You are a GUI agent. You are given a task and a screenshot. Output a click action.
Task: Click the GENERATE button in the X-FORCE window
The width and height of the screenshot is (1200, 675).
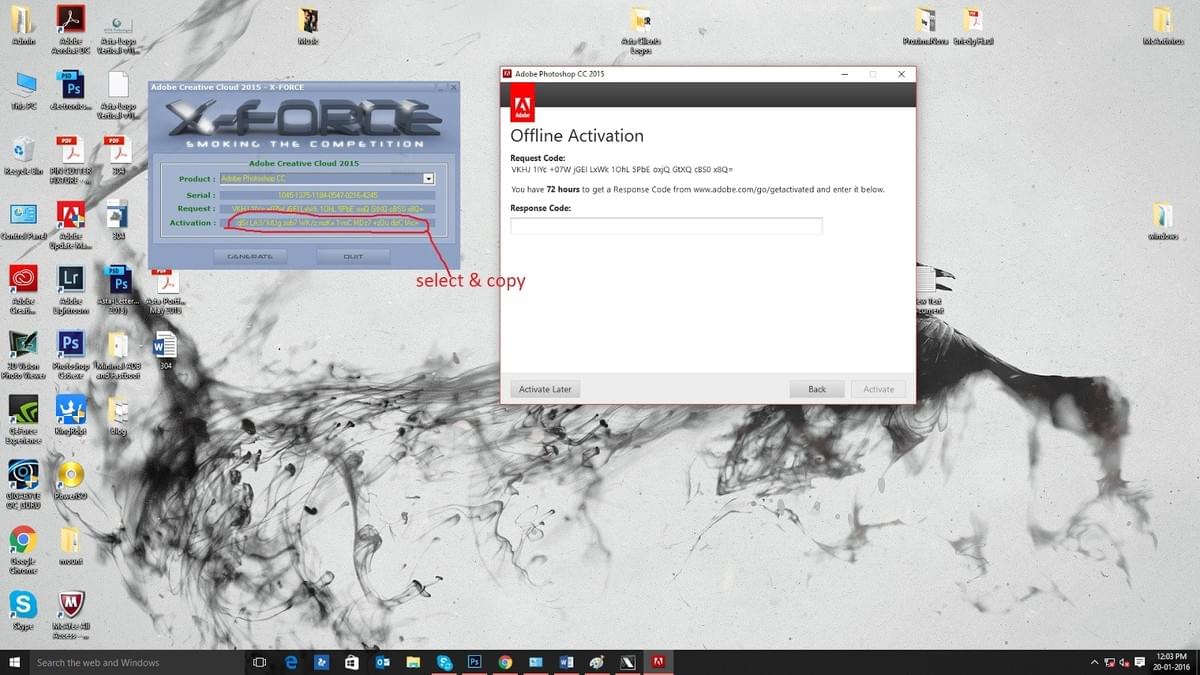click(250, 257)
